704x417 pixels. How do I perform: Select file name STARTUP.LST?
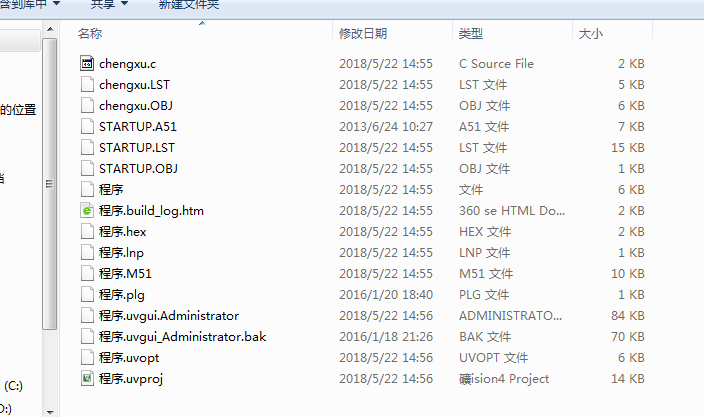pyautogui.click(x=137, y=148)
